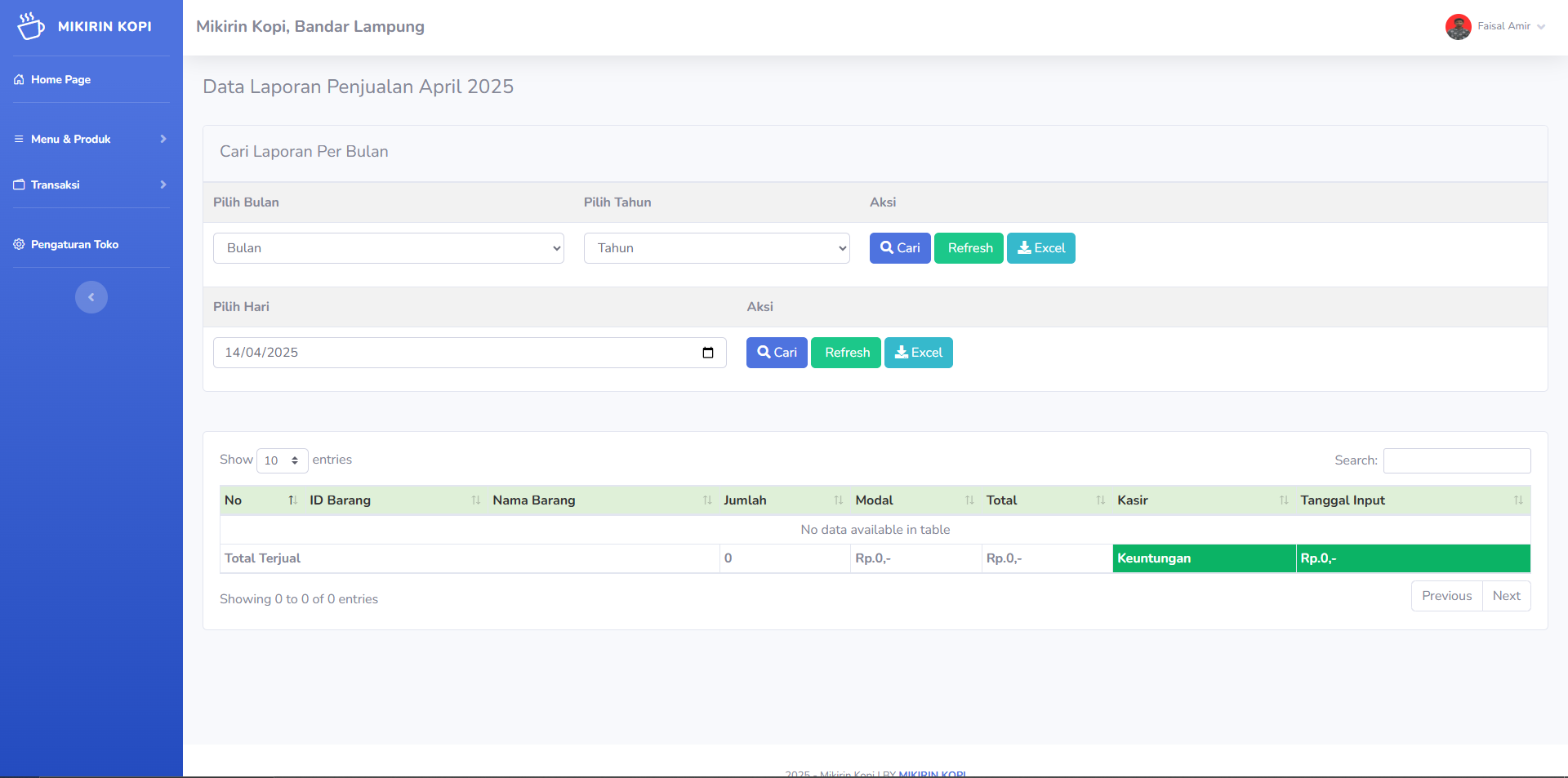Screen dimensions: 1568x778
Task: Collapse the sidebar with round toggle
Action: pos(91,297)
